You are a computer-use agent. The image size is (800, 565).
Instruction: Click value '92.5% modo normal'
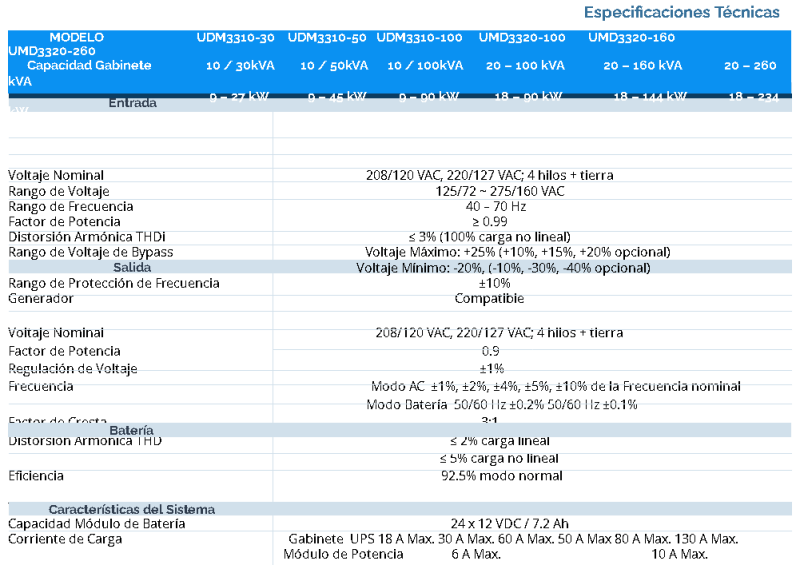coord(502,477)
